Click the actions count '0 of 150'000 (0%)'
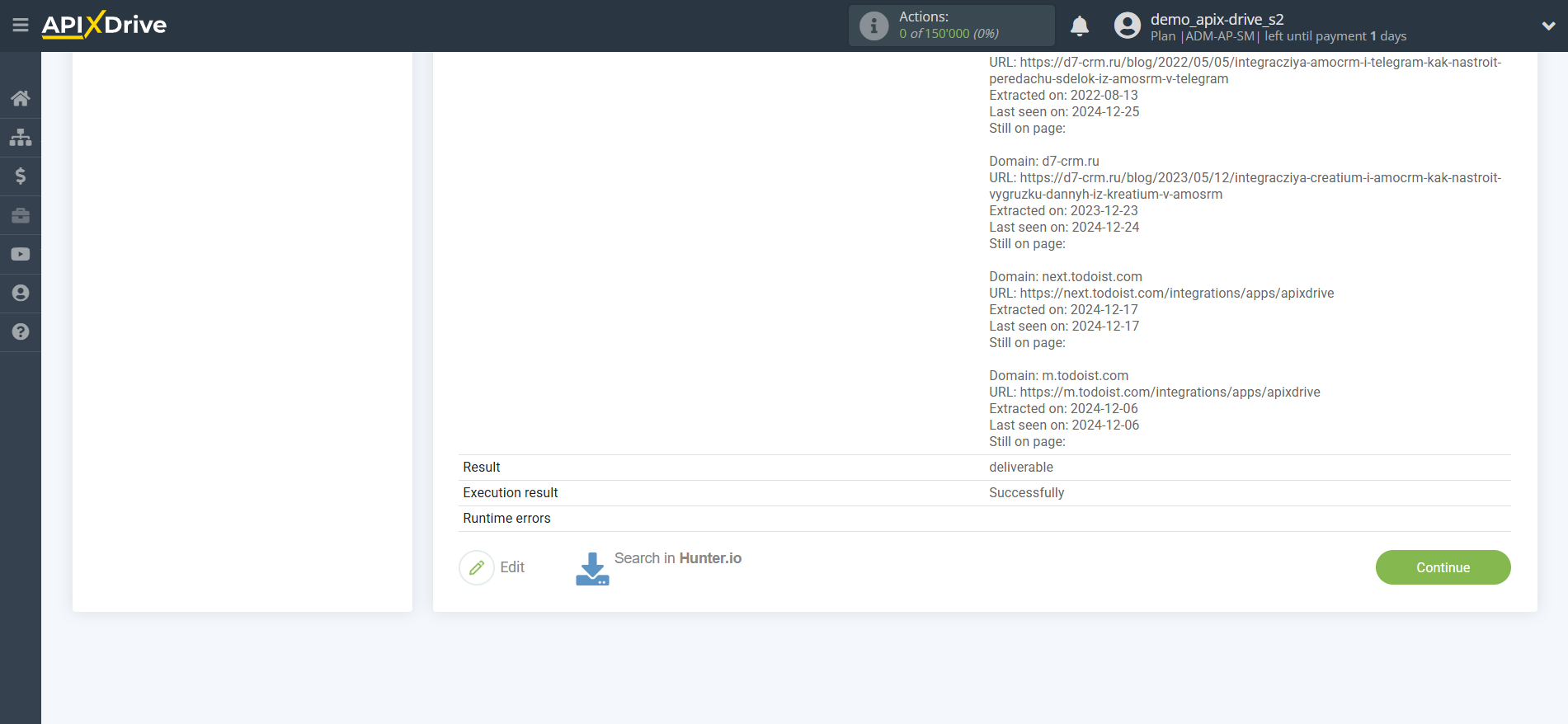This screenshot has height=724, width=1568. click(x=949, y=34)
